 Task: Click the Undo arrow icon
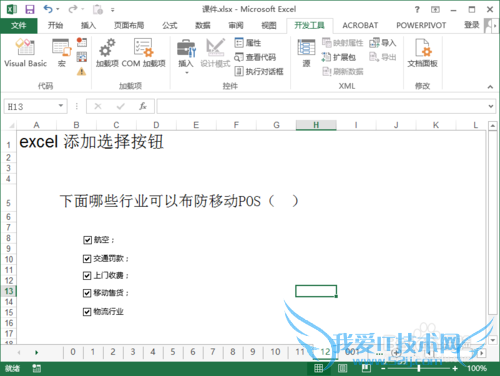(x=48, y=9)
